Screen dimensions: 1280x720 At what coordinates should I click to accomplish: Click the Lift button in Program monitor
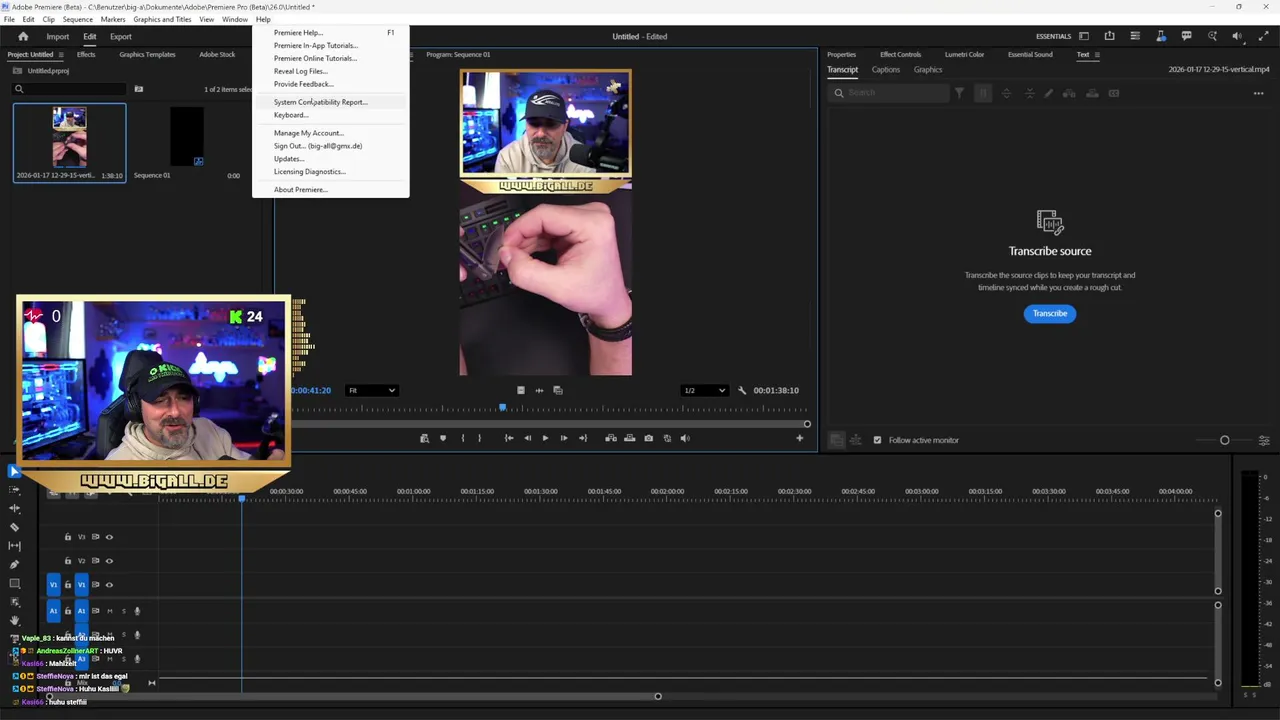tap(611, 438)
